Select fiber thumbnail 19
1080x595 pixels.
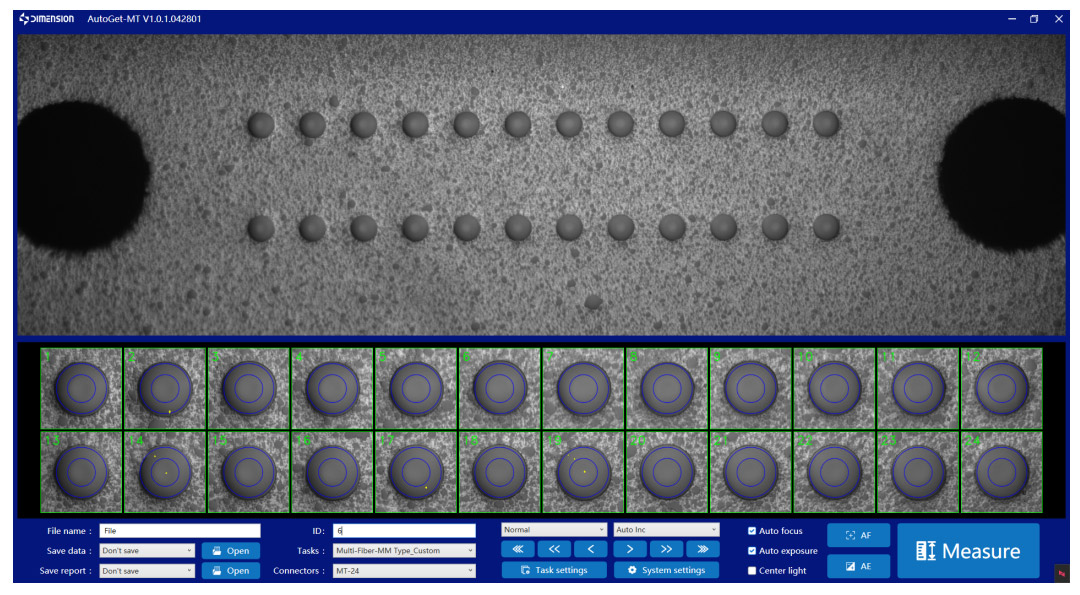pyautogui.click(x=583, y=472)
